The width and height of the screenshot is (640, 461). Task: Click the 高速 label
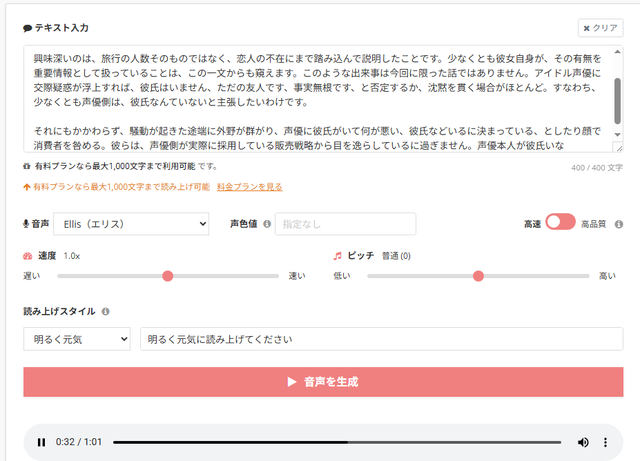click(532, 224)
